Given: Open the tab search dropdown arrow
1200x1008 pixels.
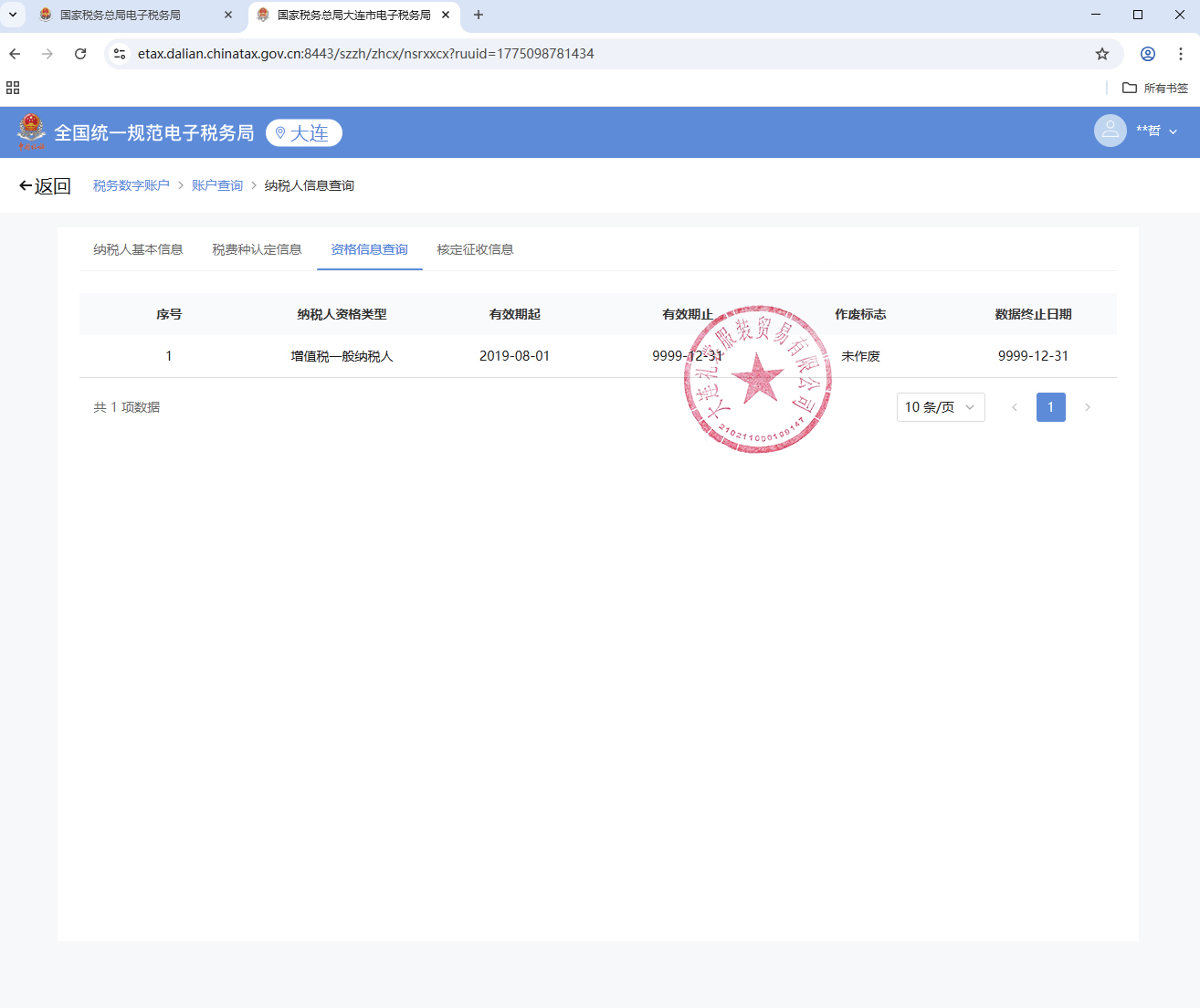Looking at the screenshot, I should tap(13, 15).
